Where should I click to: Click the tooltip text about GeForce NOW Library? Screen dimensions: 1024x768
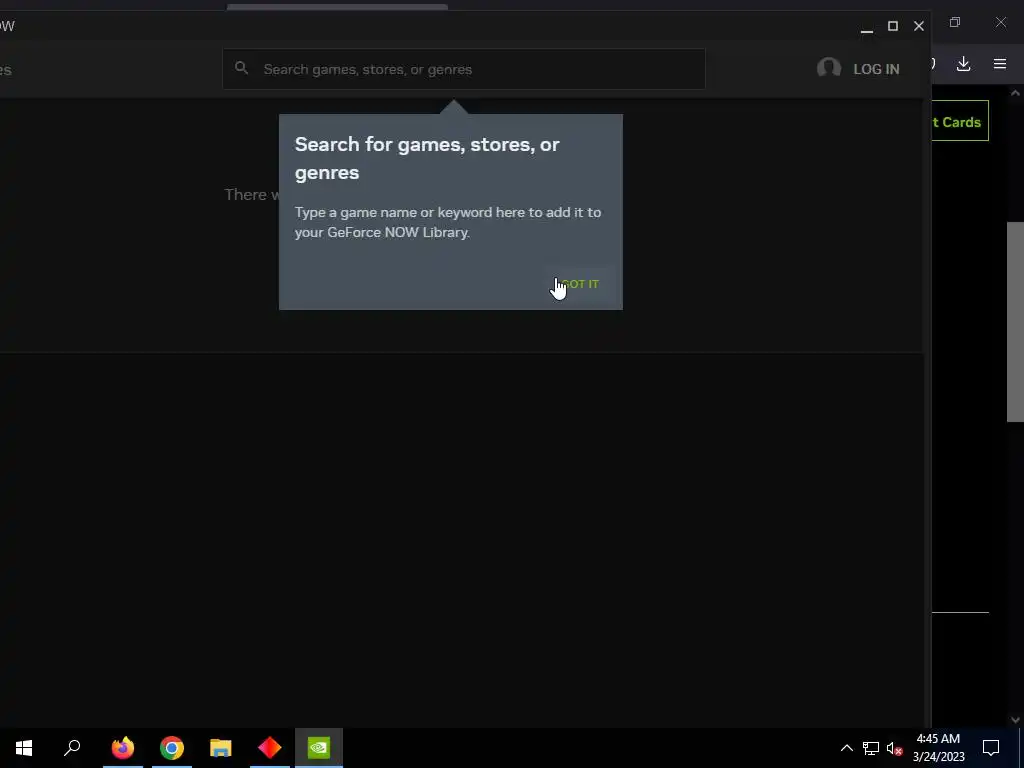[x=448, y=222]
